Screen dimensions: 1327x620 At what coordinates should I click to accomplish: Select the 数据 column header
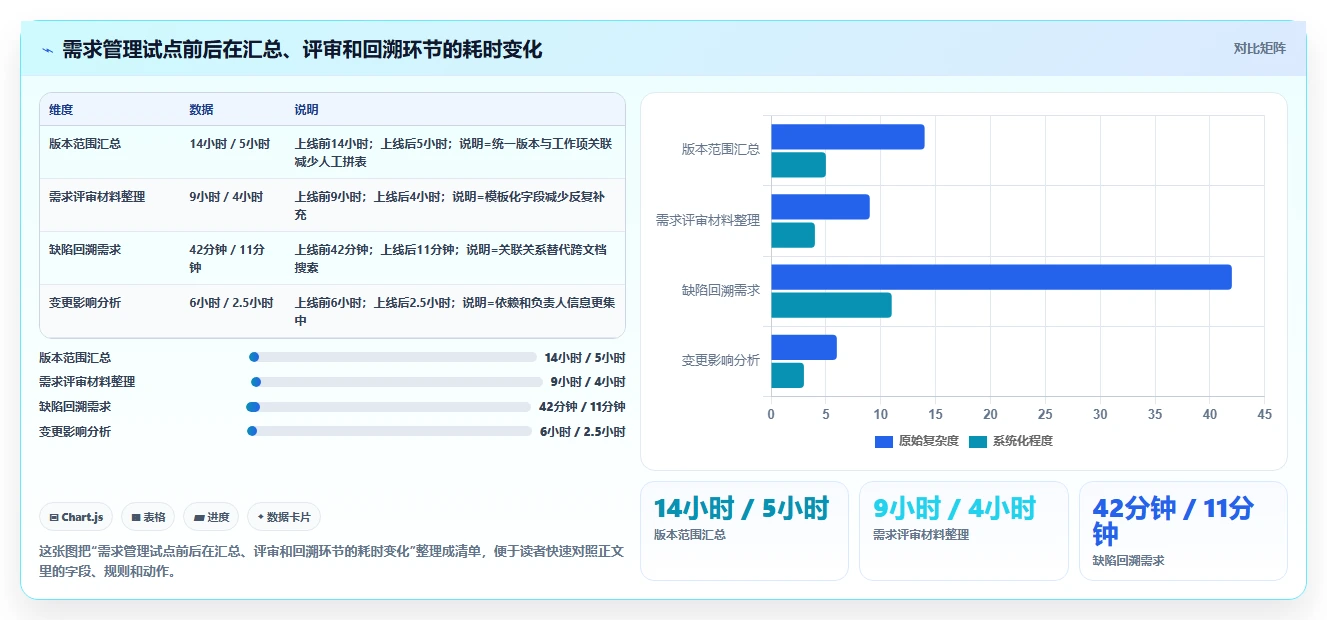tap(201, 110)
